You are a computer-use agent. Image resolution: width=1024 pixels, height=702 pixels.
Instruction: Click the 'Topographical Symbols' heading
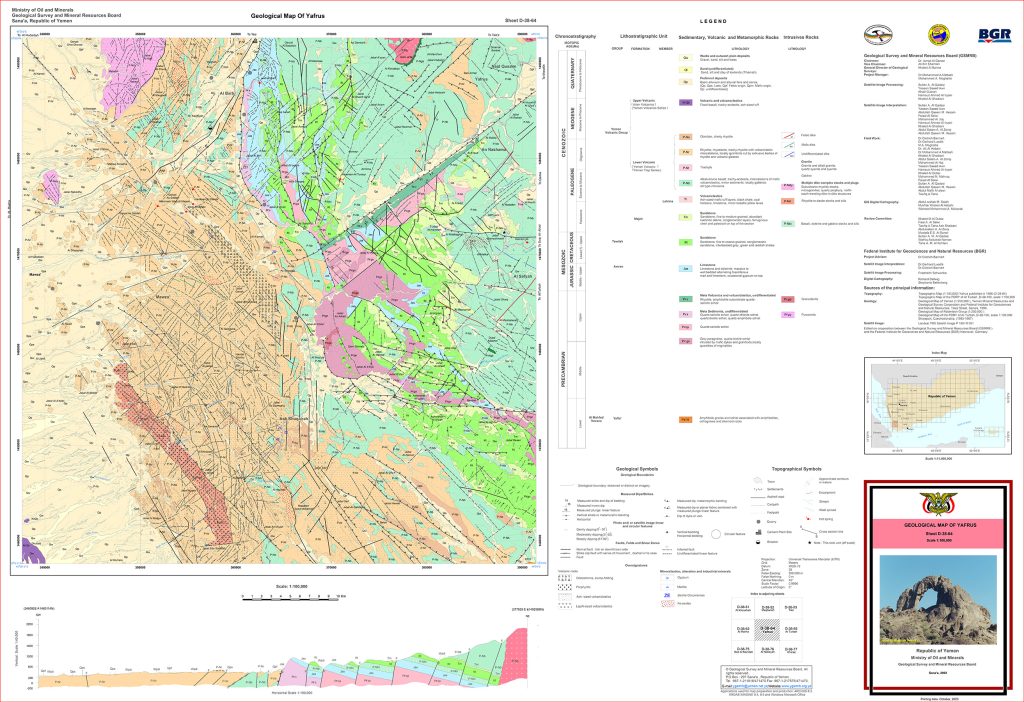pyautogui.click(x=797, y=468)
